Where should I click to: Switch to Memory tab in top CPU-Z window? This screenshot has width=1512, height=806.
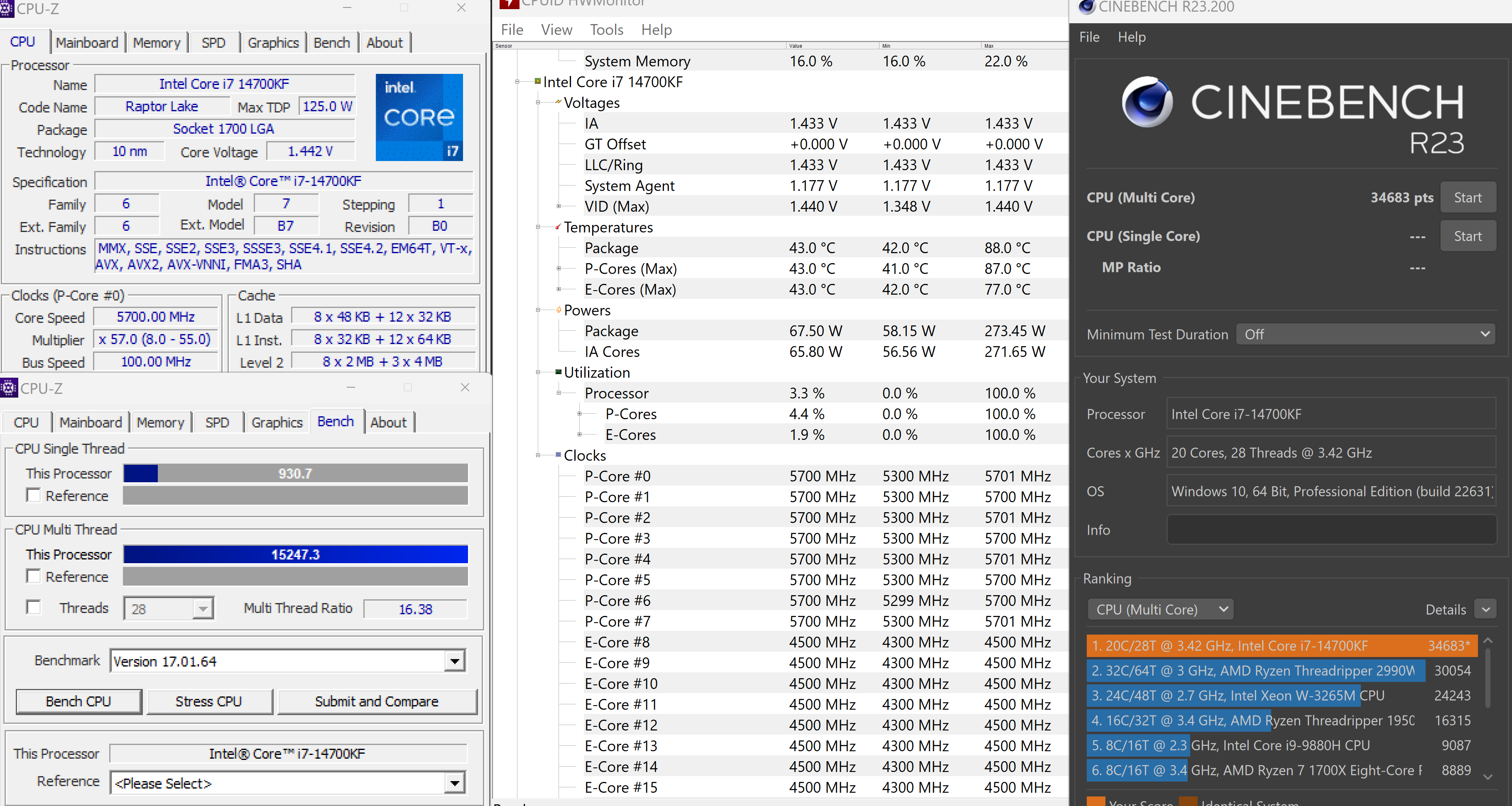pos(157,42)
